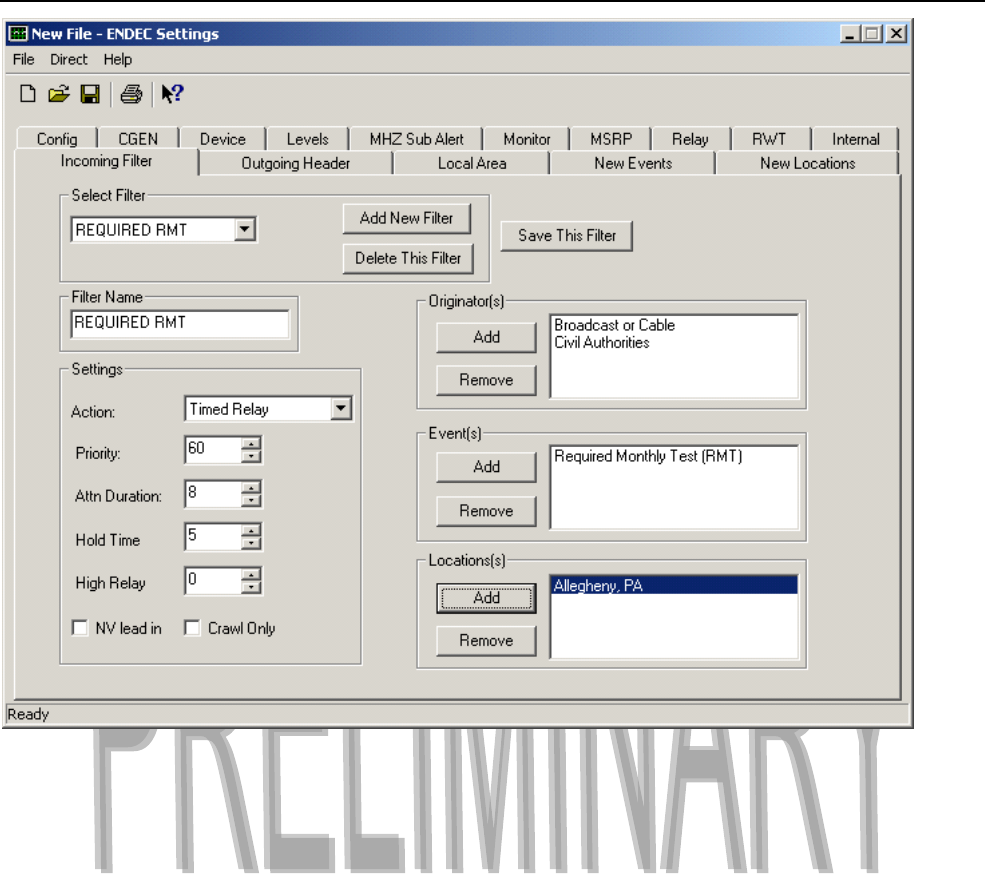This screenshot has width=985, height=874.
Task: Increase Attn Duration with up arrow
Action: [251, 487]
